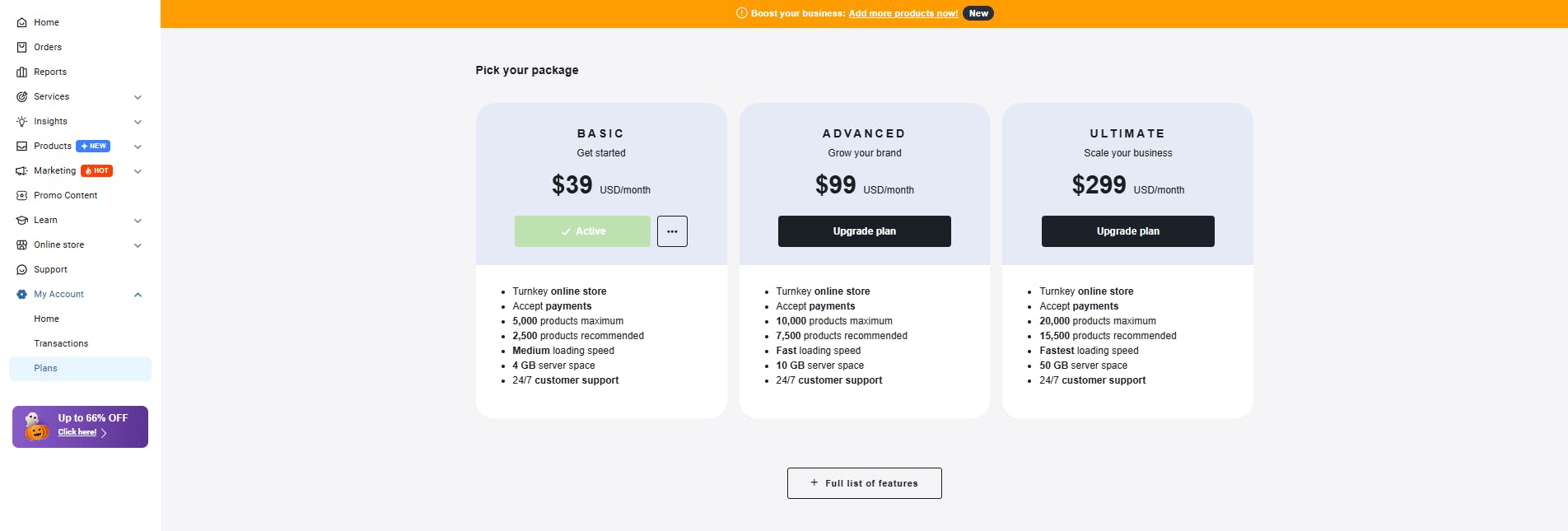Open Promo Content from the sidebar
The width and height of the screenshot is (1568, 531).
click(x=65, y=195)
